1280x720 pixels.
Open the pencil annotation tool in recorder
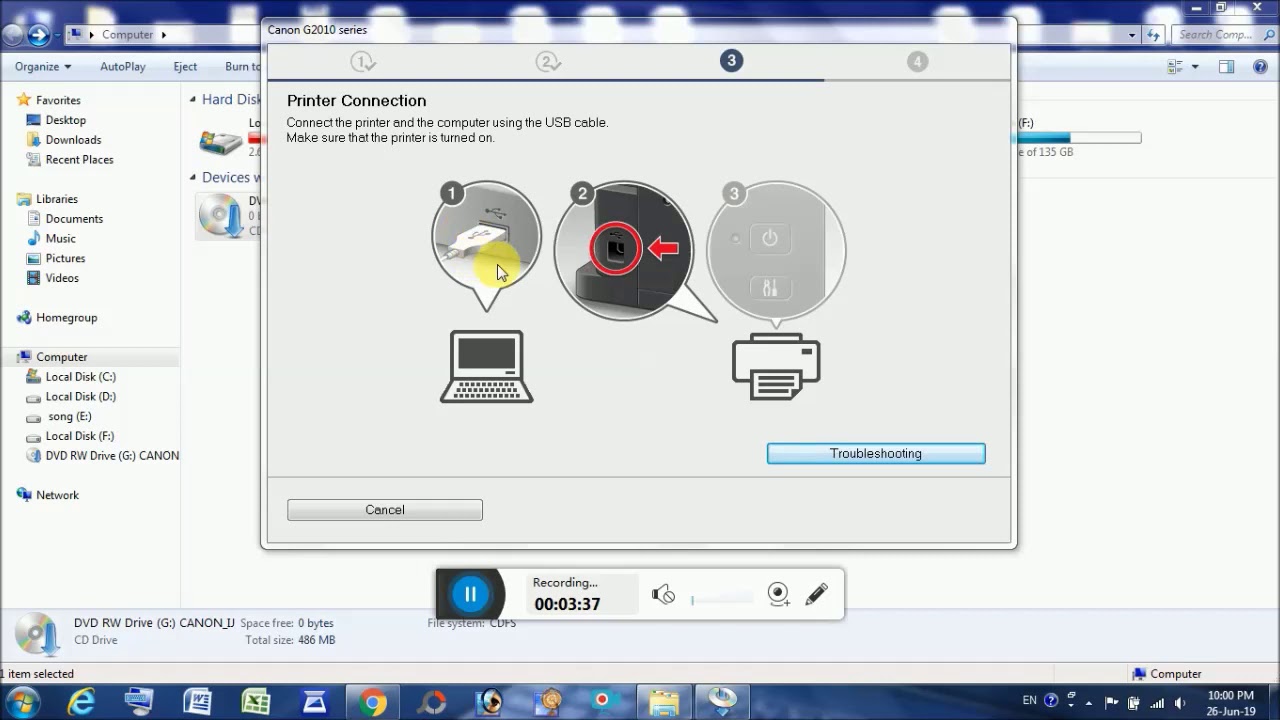(816, 594)
